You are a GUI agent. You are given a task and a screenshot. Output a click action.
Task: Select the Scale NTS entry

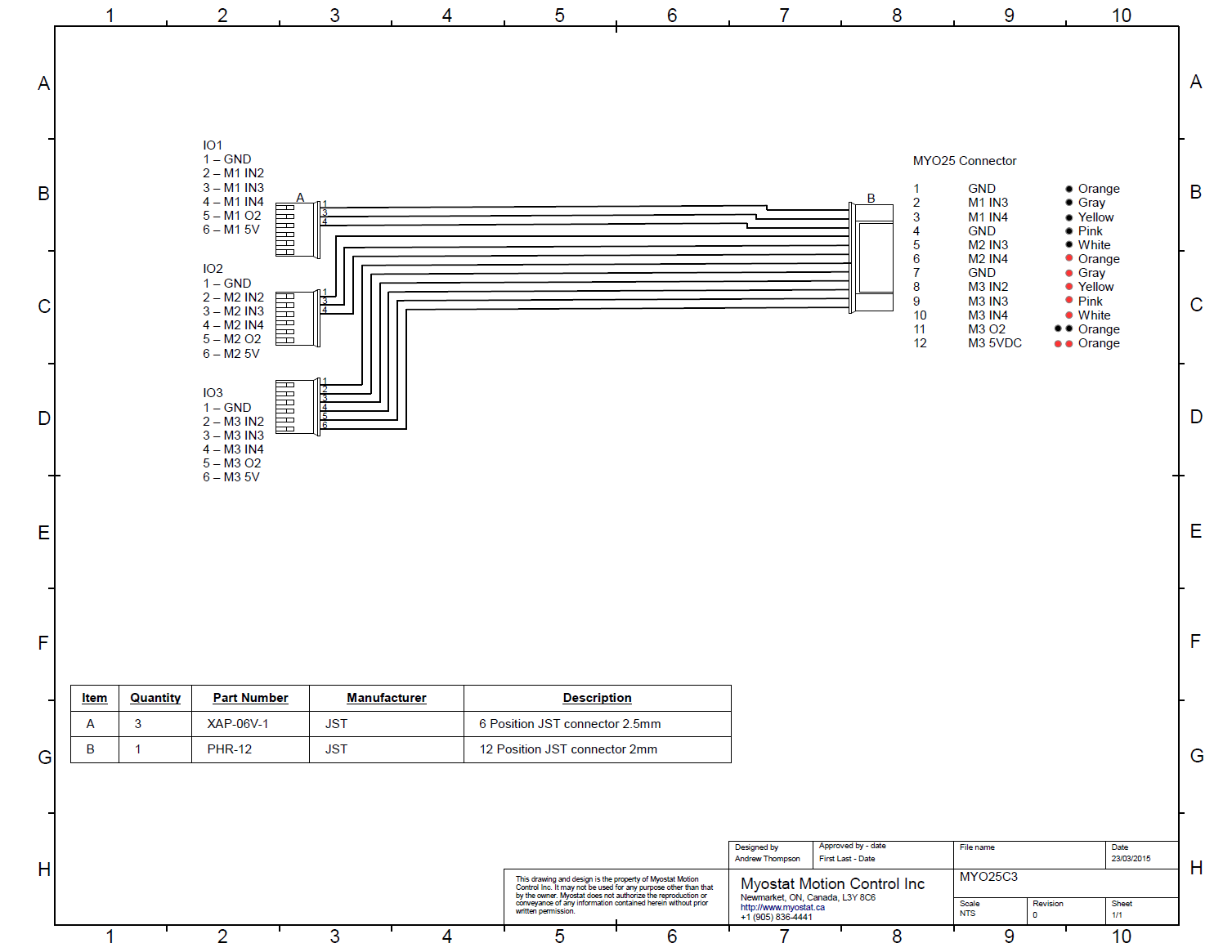coord(973,910)
